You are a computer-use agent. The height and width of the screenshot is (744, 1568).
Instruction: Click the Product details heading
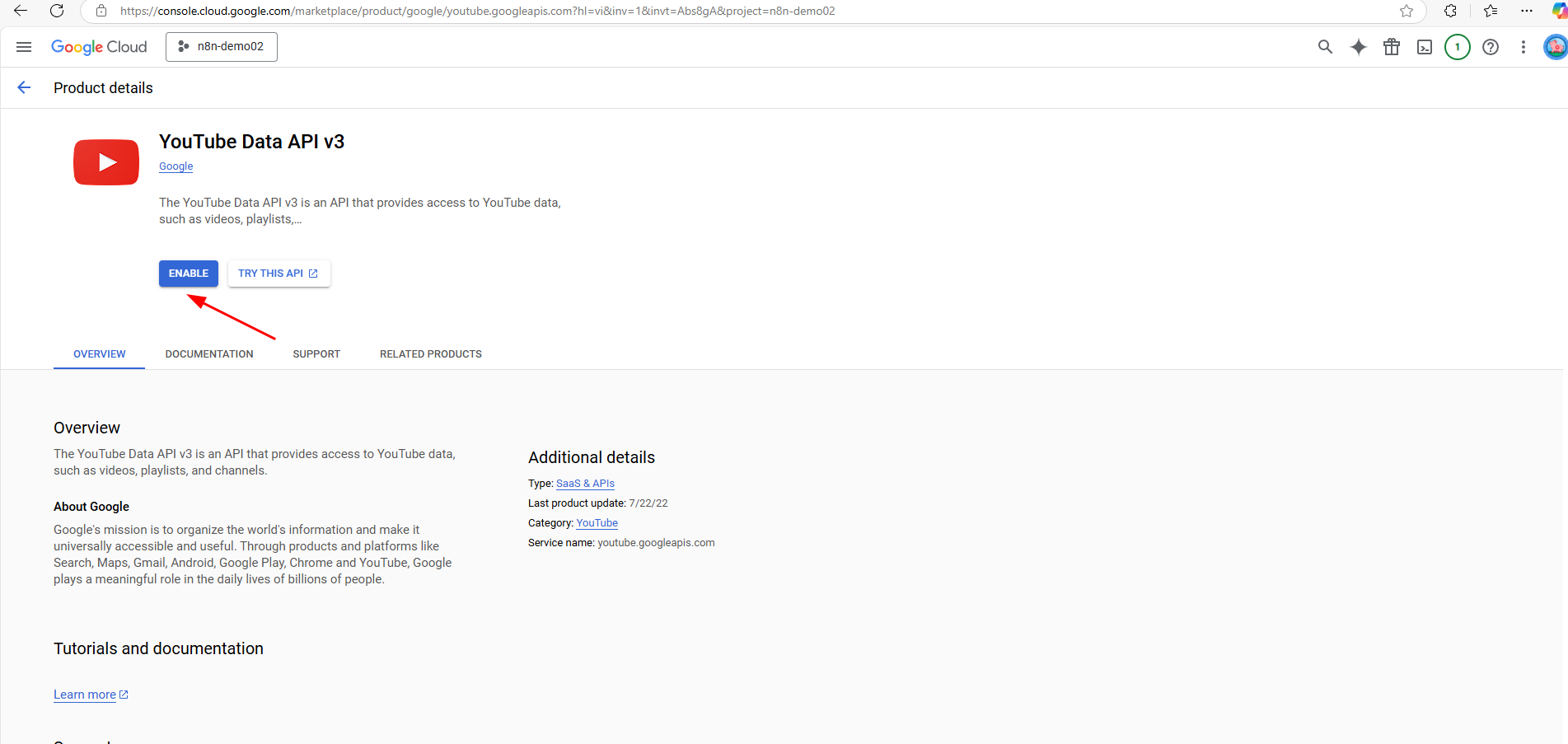pos(103,88)
